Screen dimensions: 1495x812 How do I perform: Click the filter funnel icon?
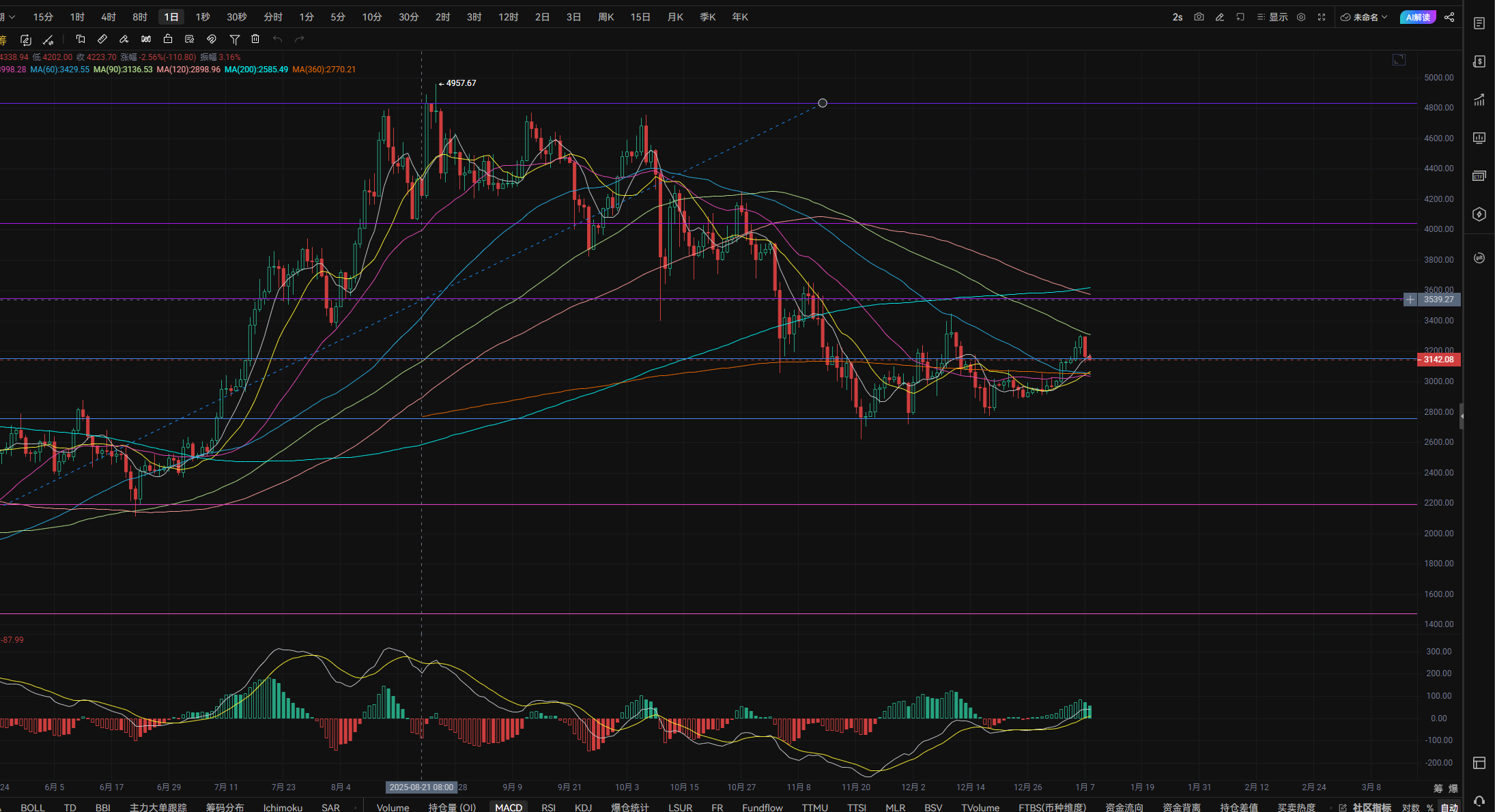pos(234,39)
